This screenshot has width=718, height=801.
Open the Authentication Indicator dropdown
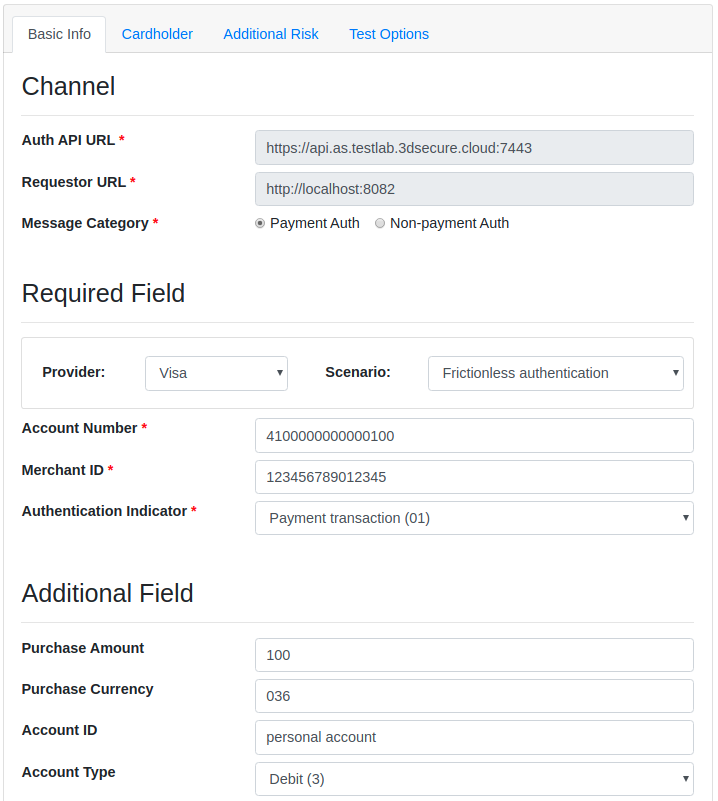tap(474, 518)
